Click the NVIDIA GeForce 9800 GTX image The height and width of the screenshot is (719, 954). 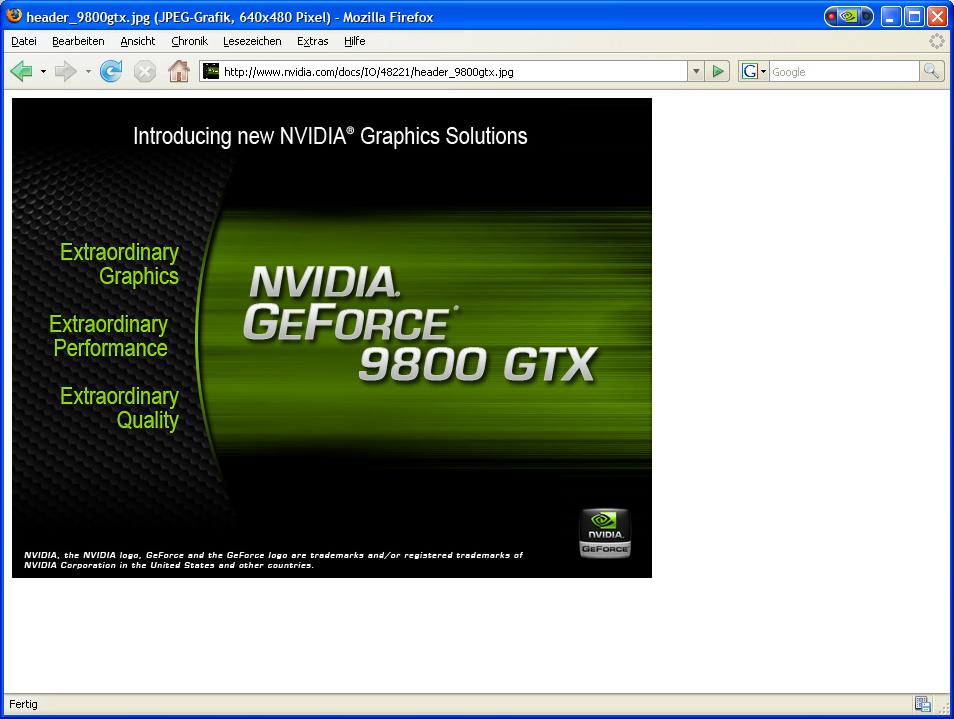click(332, 338)
